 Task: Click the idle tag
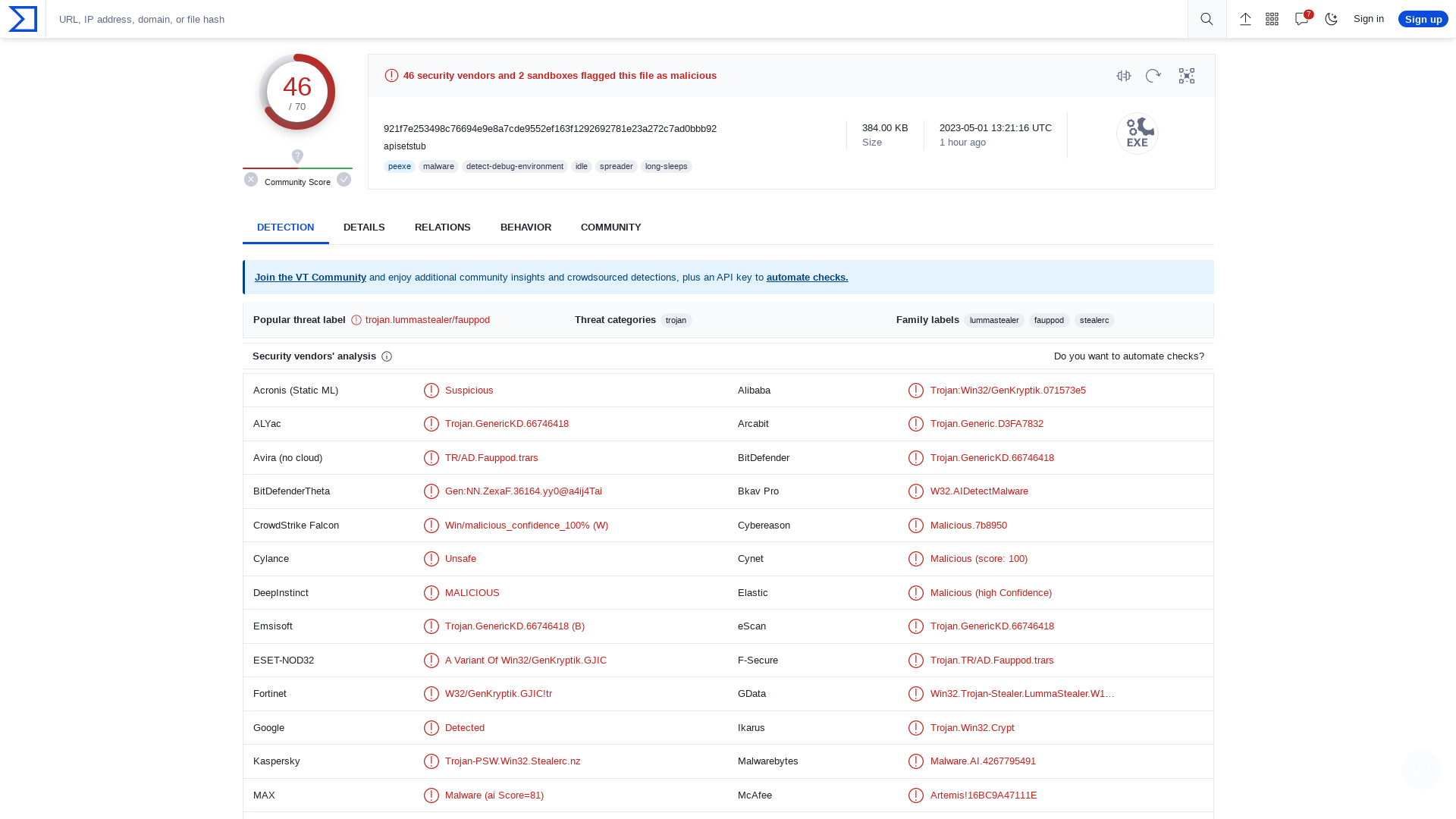(582, 167)
